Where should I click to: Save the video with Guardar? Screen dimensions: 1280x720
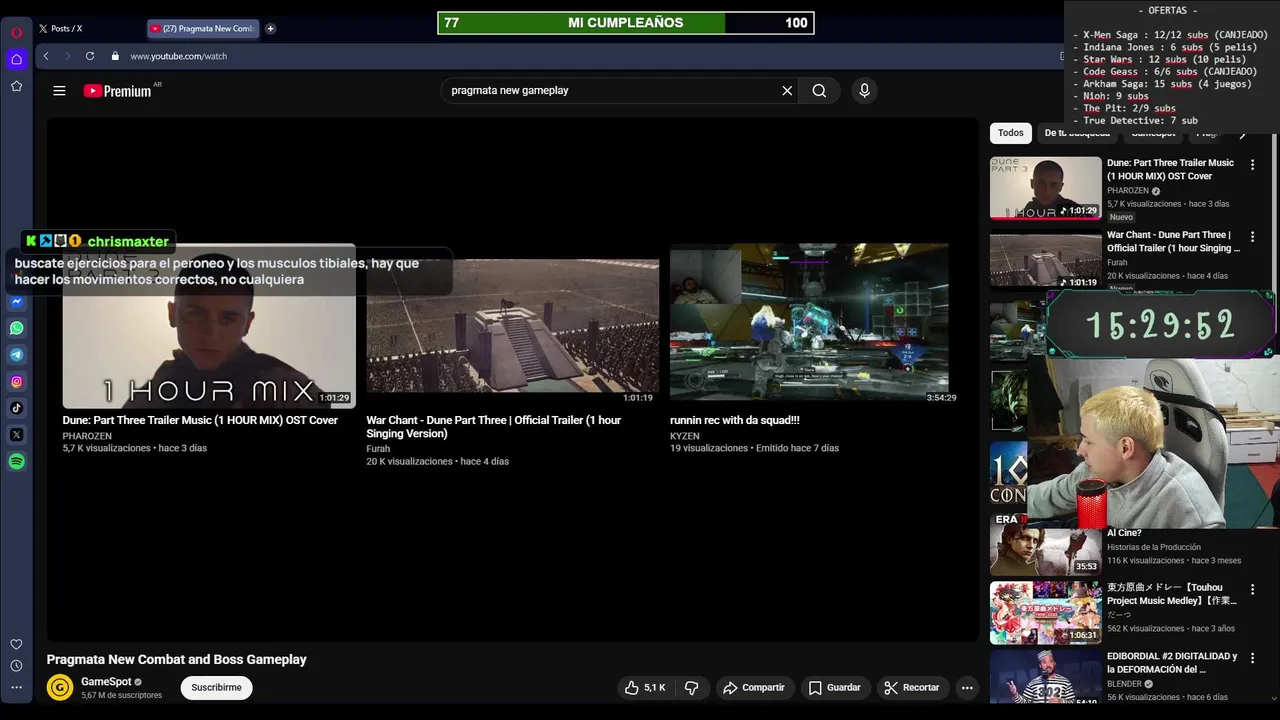(x=835, y=688)
